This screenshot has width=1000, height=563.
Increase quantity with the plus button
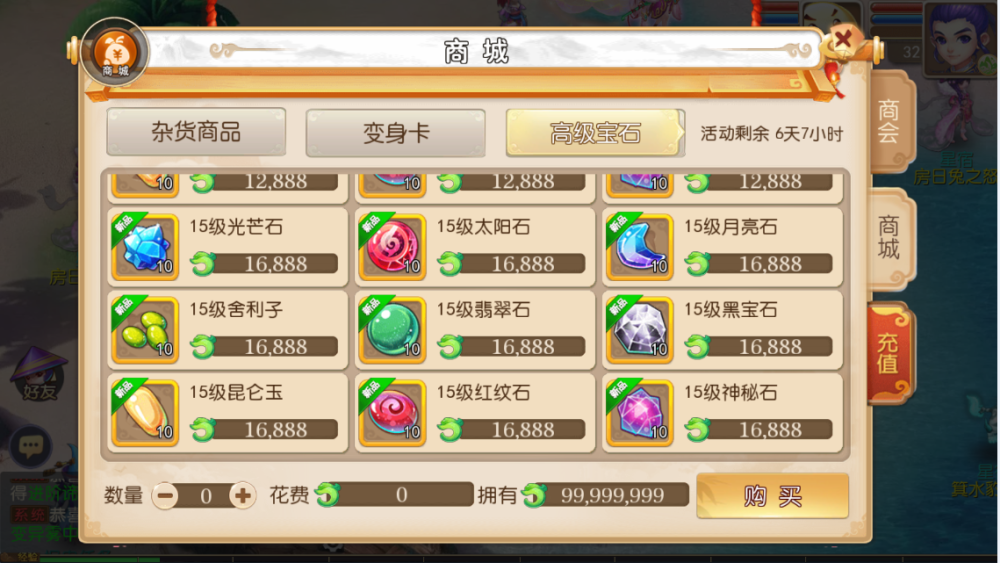242,495
